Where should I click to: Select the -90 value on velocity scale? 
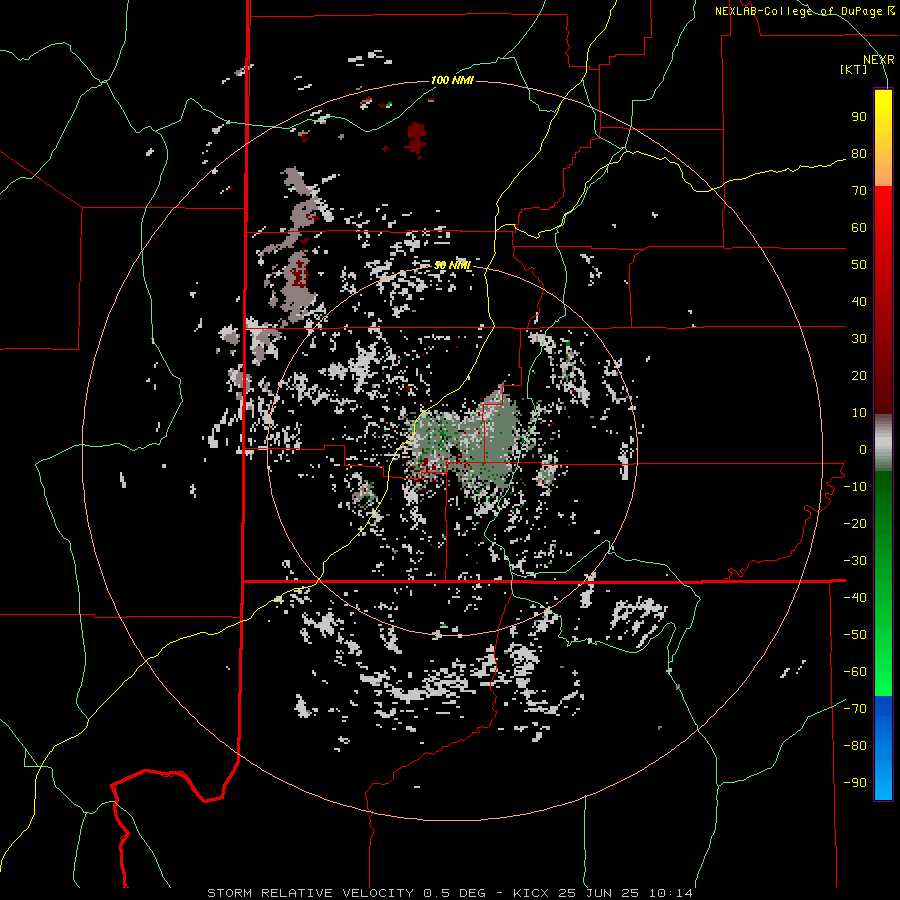[x=855, y=783]
